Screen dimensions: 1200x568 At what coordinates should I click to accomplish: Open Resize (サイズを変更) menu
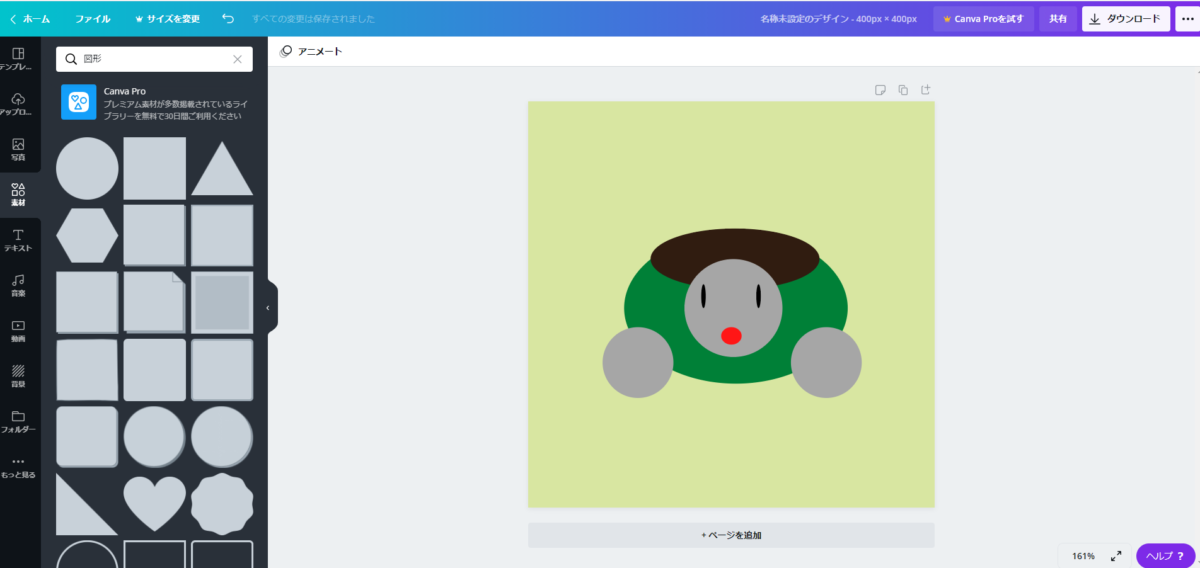coord(167,18)
